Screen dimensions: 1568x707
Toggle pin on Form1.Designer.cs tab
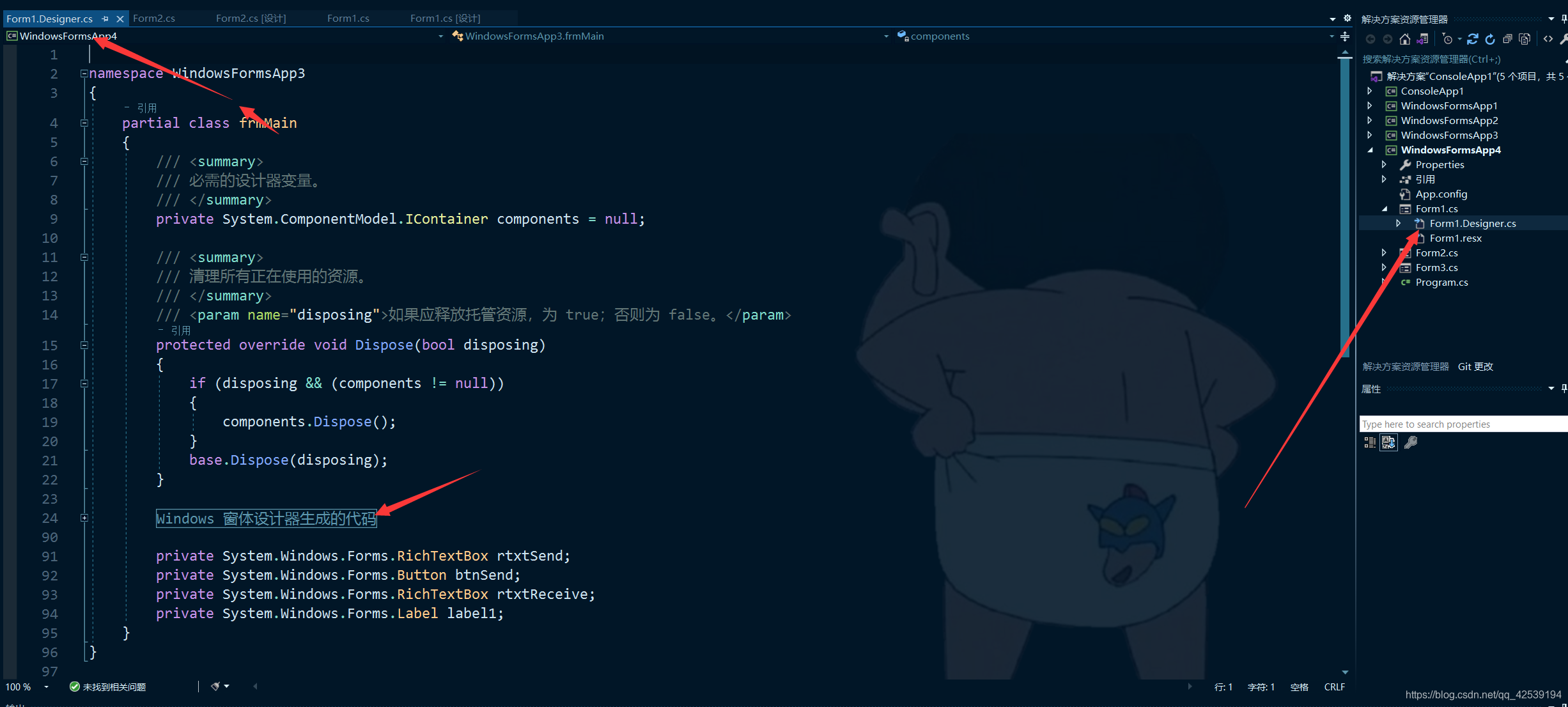pos(105,19)
